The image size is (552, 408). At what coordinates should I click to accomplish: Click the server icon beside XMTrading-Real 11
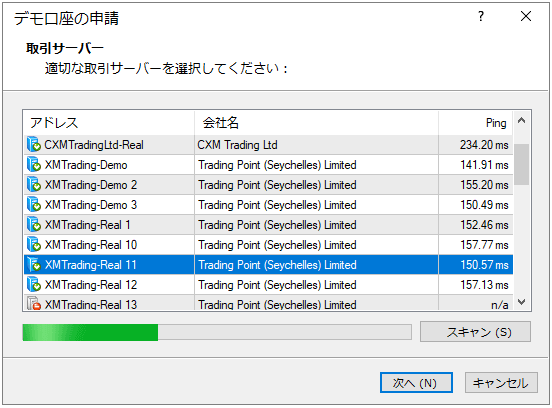34,265
